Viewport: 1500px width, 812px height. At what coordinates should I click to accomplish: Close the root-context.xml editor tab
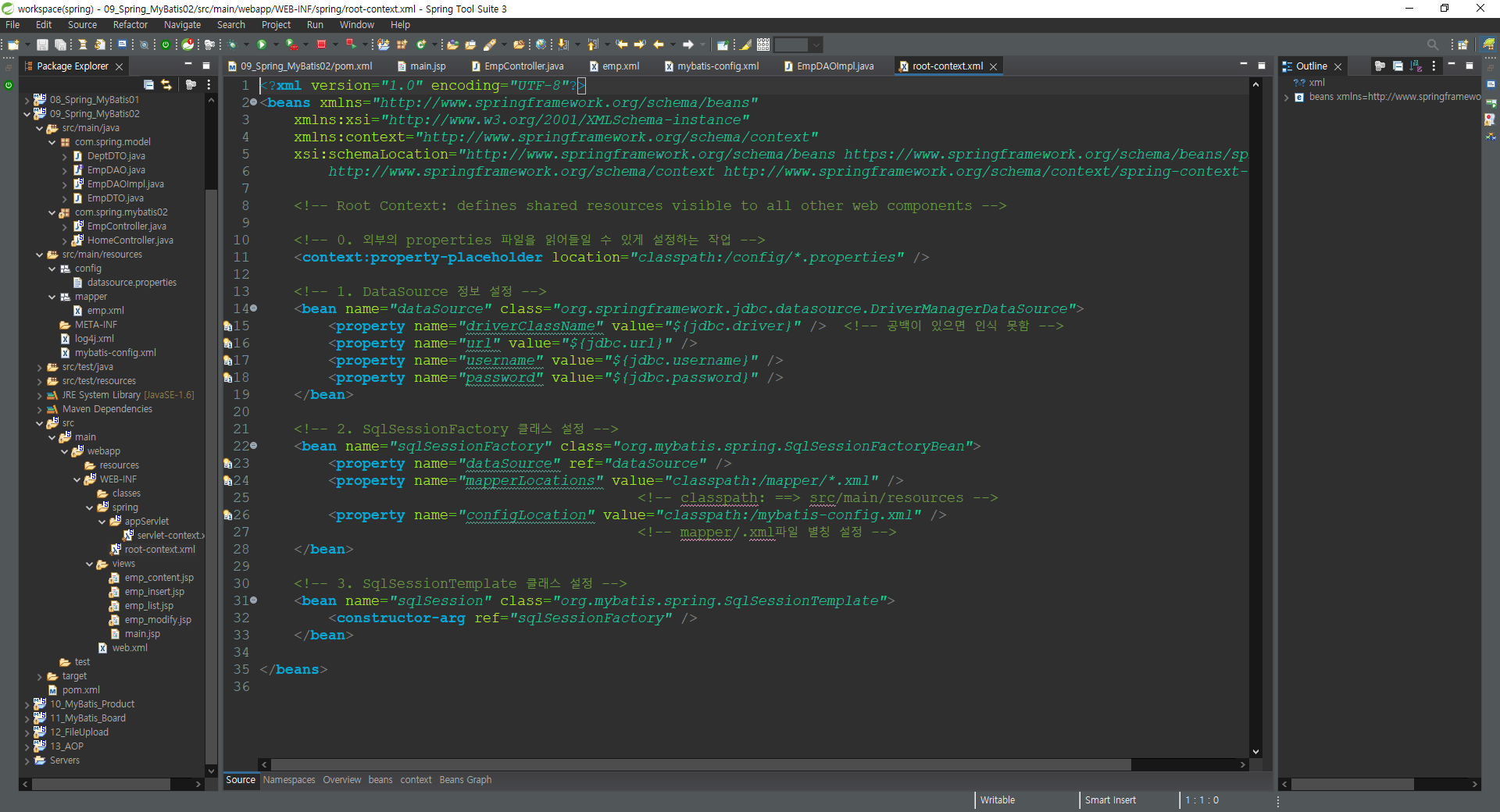(x=994, y=66)
